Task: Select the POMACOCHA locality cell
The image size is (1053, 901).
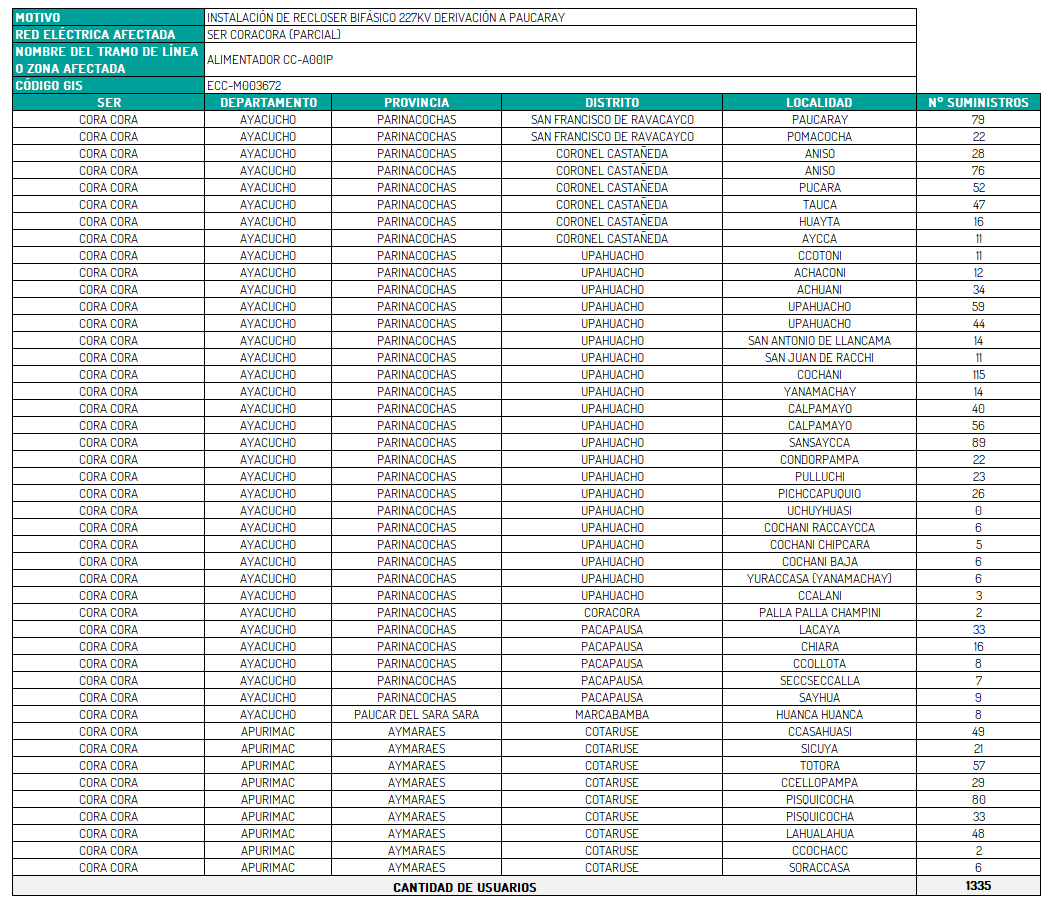Action: pos(819,137)
